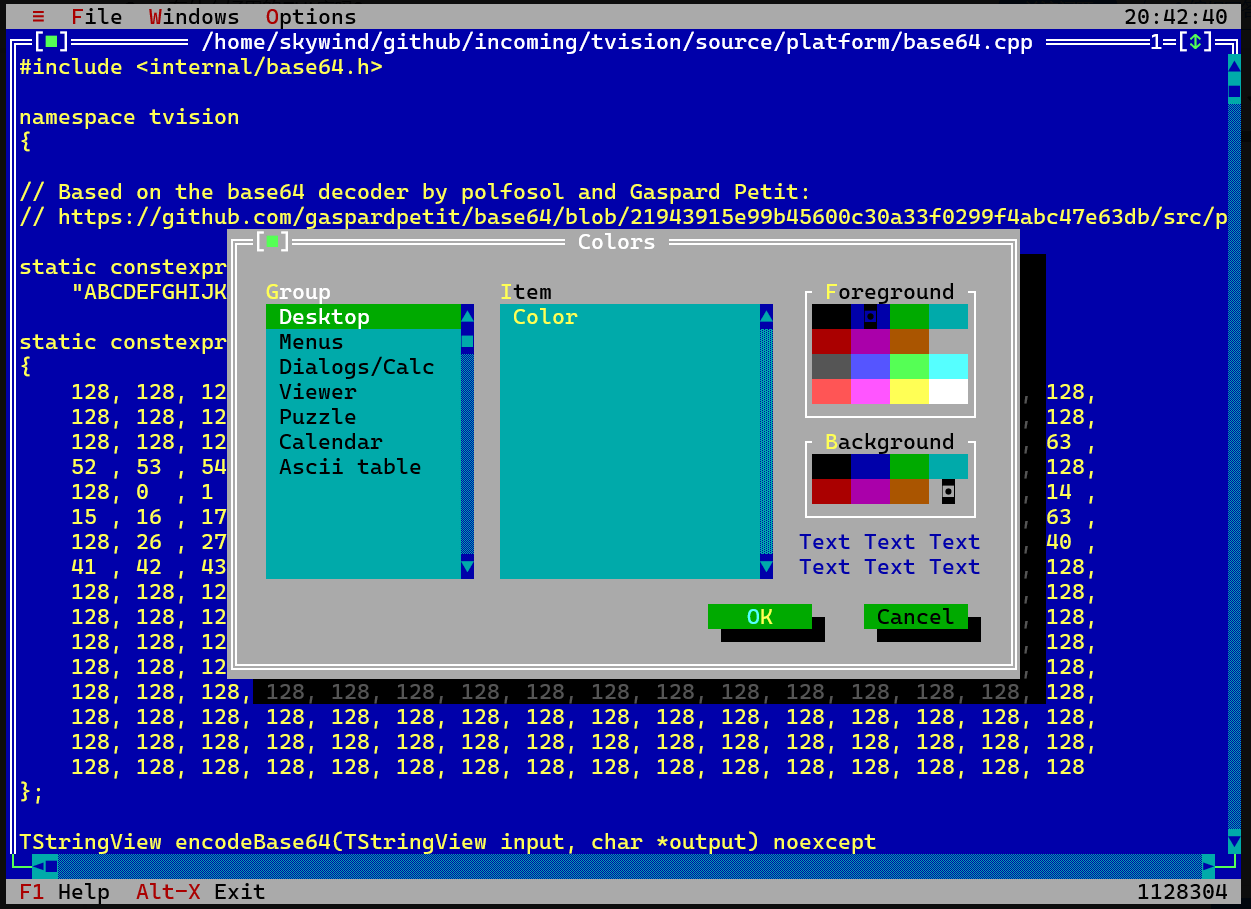Click the Item list scrollbar down arrow
Image resolution: width=1251 pixels, height=909 pixels.
pyautogui.click(x=766, y=567)
